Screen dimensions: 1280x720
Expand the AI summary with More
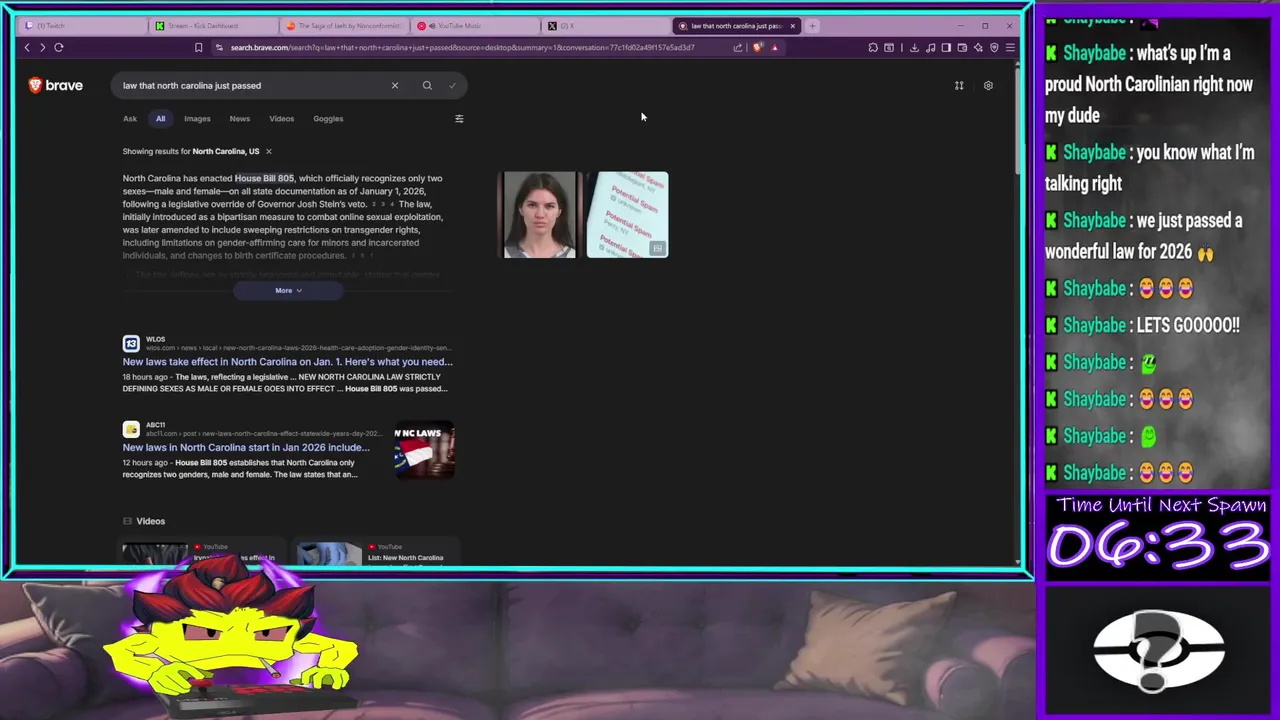(x=288, y=290)
